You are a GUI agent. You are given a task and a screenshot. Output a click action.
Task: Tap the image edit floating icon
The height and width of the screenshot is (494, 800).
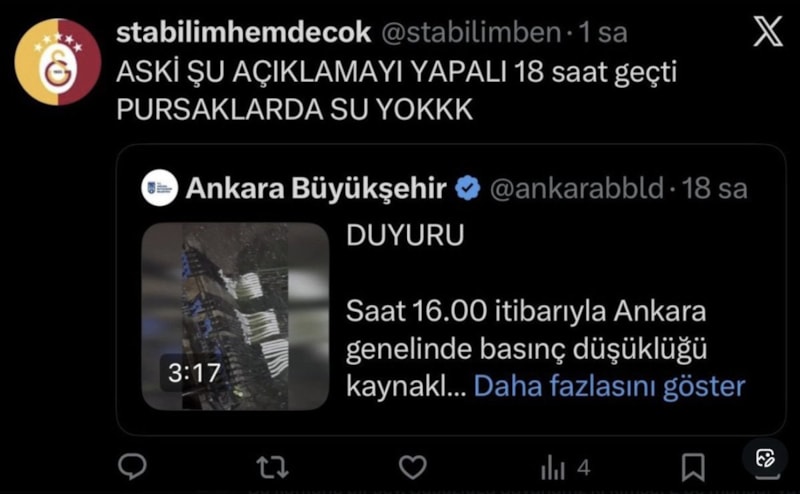click(x=765, y=458)
